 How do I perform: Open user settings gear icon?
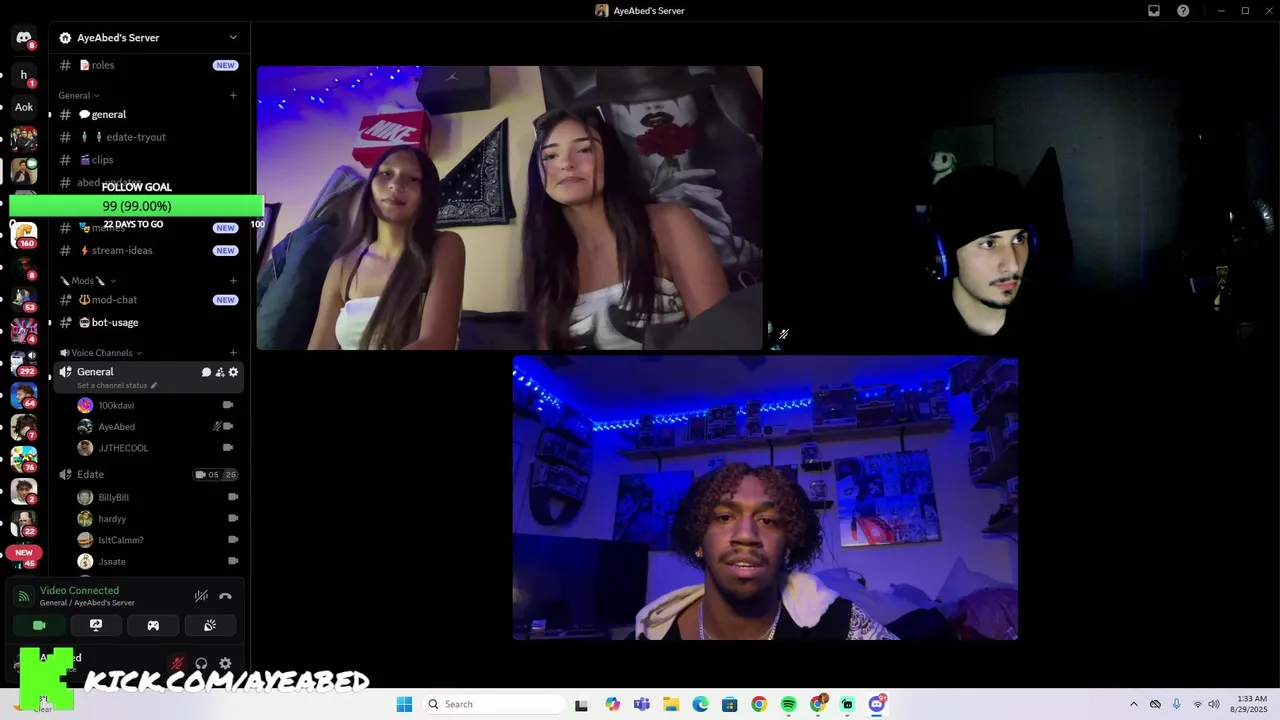[225, 663]
